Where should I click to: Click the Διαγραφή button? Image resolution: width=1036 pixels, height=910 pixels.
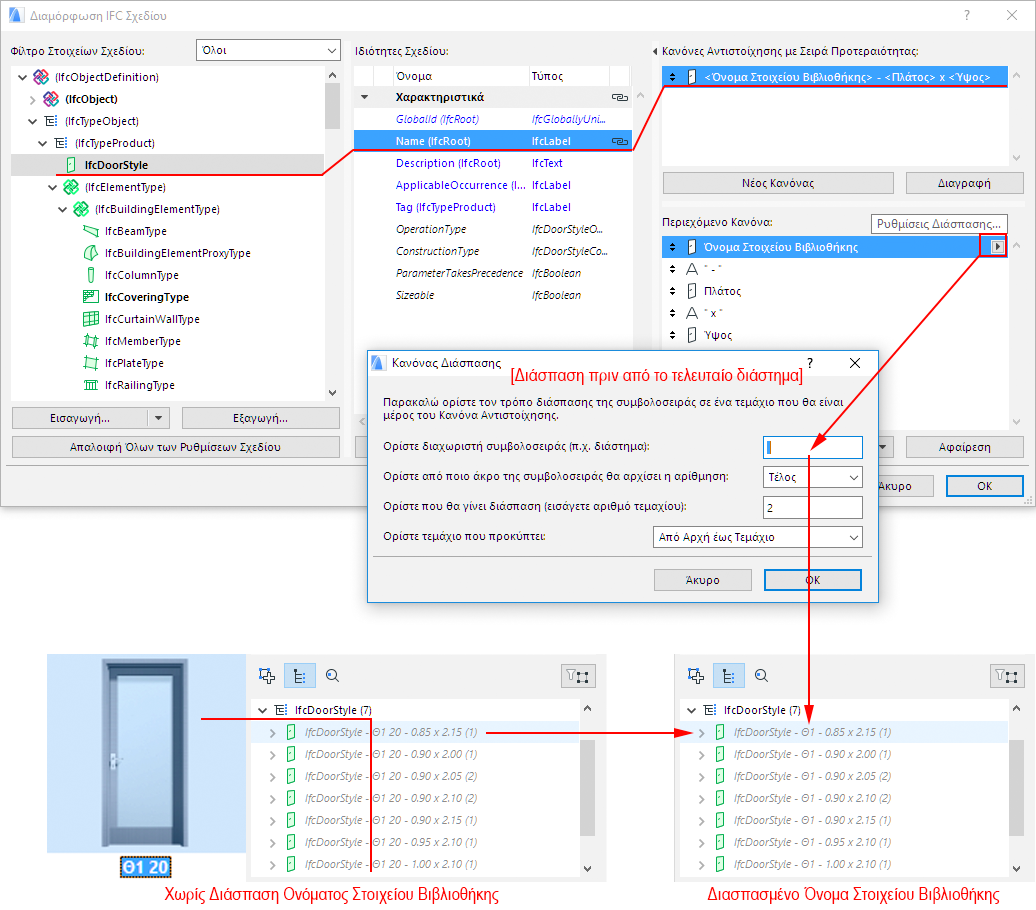point(964,183)
